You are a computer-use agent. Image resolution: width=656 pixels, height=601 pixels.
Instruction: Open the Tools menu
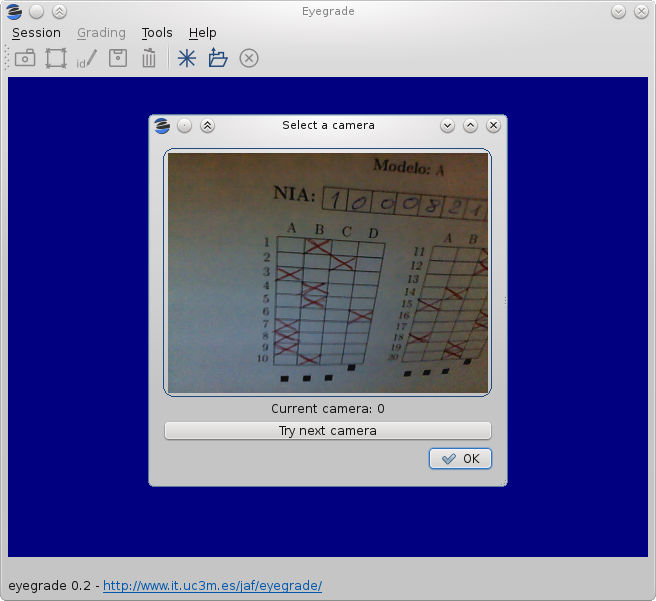click(x=157, y=33)
